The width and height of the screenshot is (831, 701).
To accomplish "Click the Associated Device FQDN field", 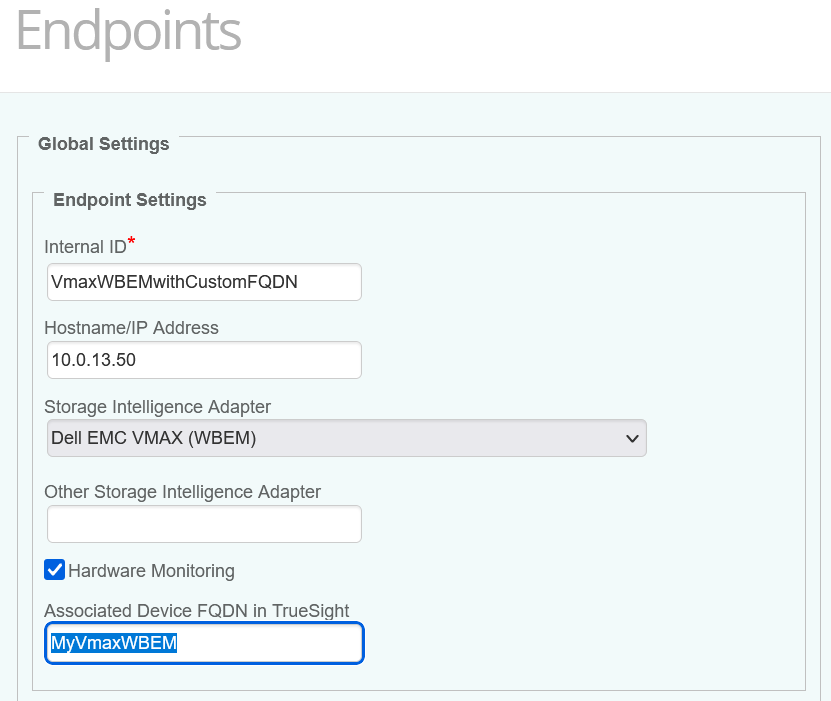I will (204, 643).
